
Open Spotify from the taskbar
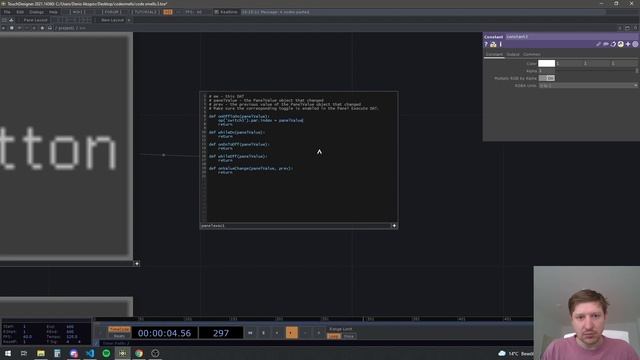click(x=106, y=353)
